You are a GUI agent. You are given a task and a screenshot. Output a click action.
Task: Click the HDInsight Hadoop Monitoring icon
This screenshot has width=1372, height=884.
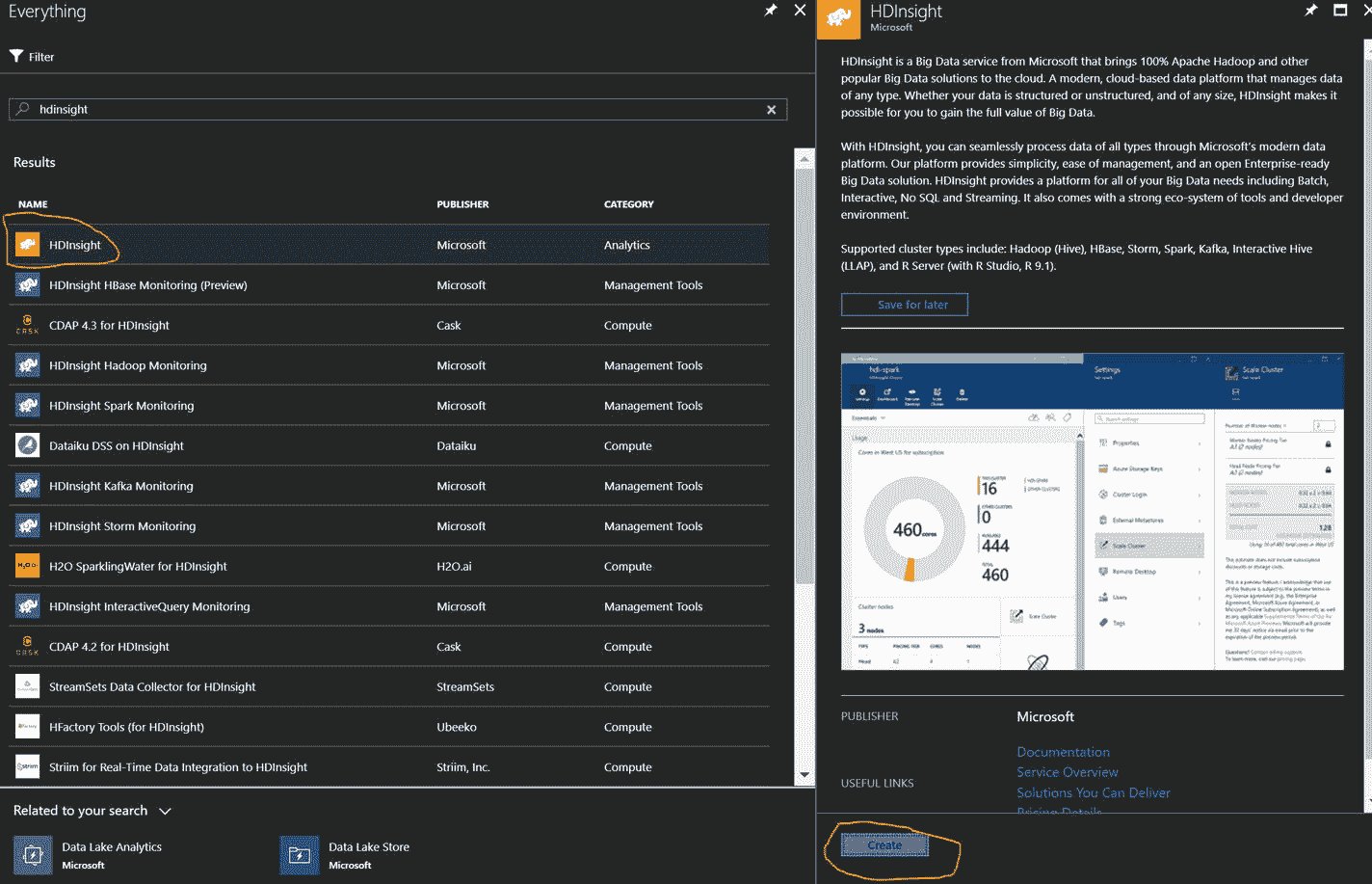(x=28, y=365)
